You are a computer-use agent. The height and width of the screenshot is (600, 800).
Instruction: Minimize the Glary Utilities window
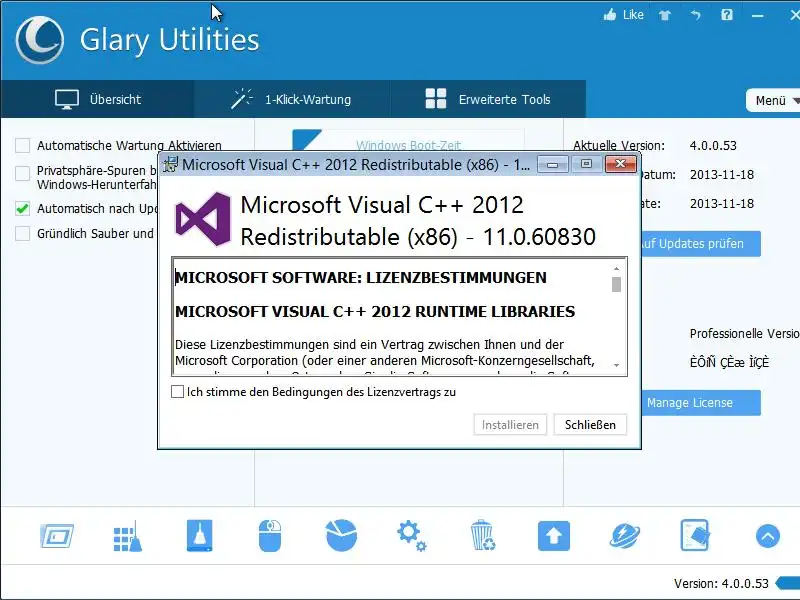(x=758, y=15)
